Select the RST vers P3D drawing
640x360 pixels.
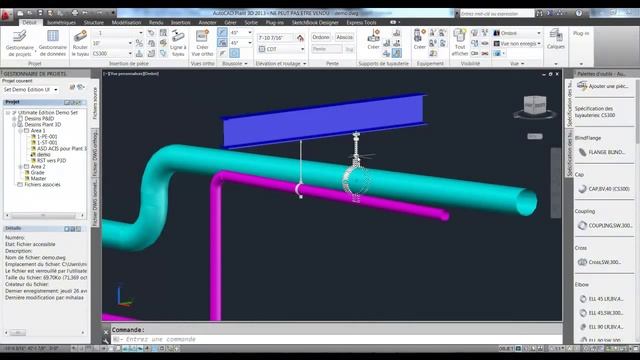pos(51,160)
